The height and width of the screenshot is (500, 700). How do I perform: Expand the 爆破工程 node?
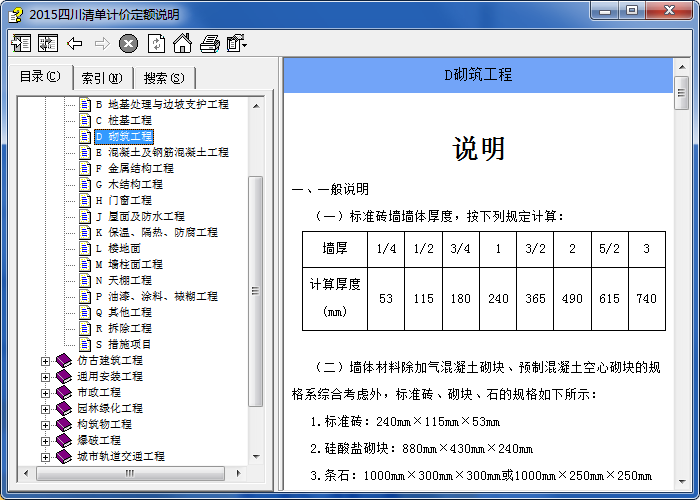pos(45,442)
